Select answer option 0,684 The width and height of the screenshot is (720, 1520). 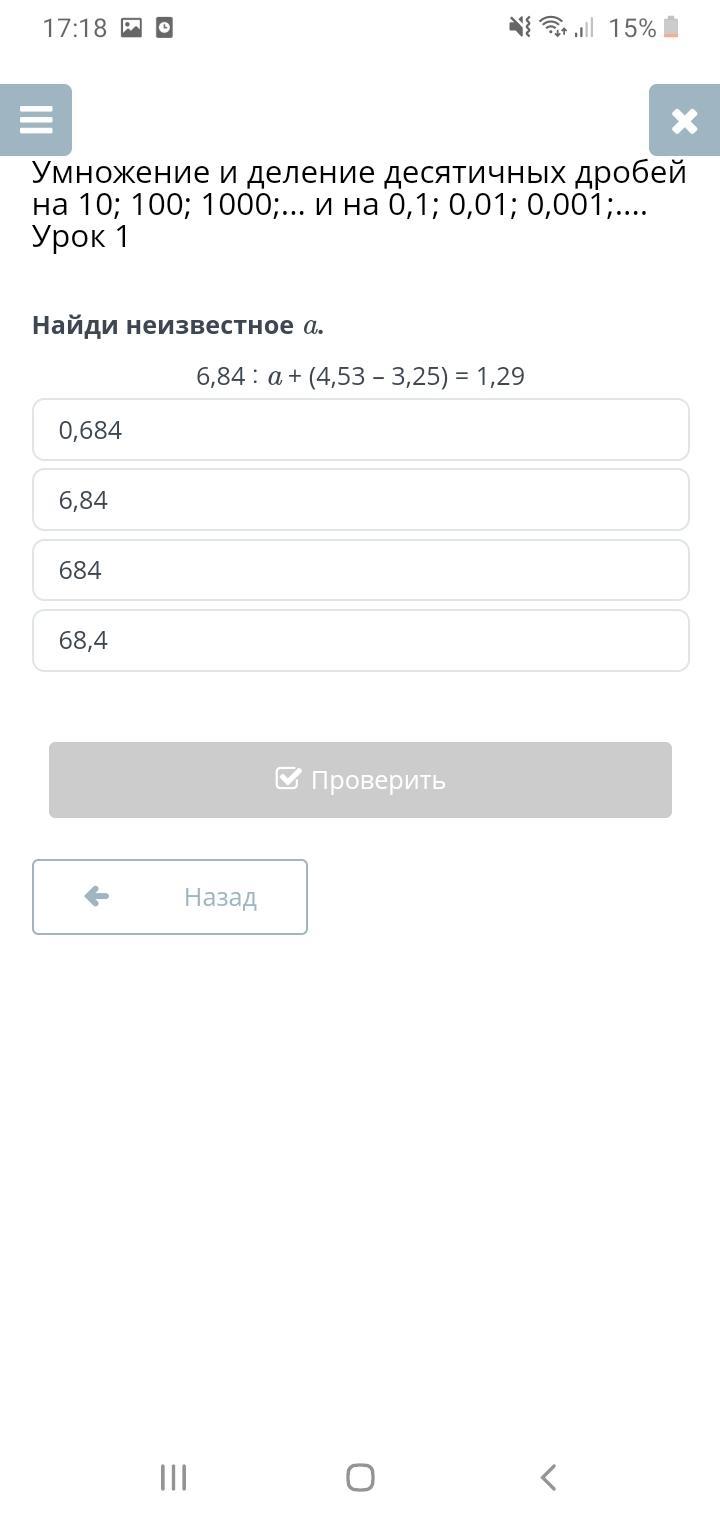(x=361, y=430)
